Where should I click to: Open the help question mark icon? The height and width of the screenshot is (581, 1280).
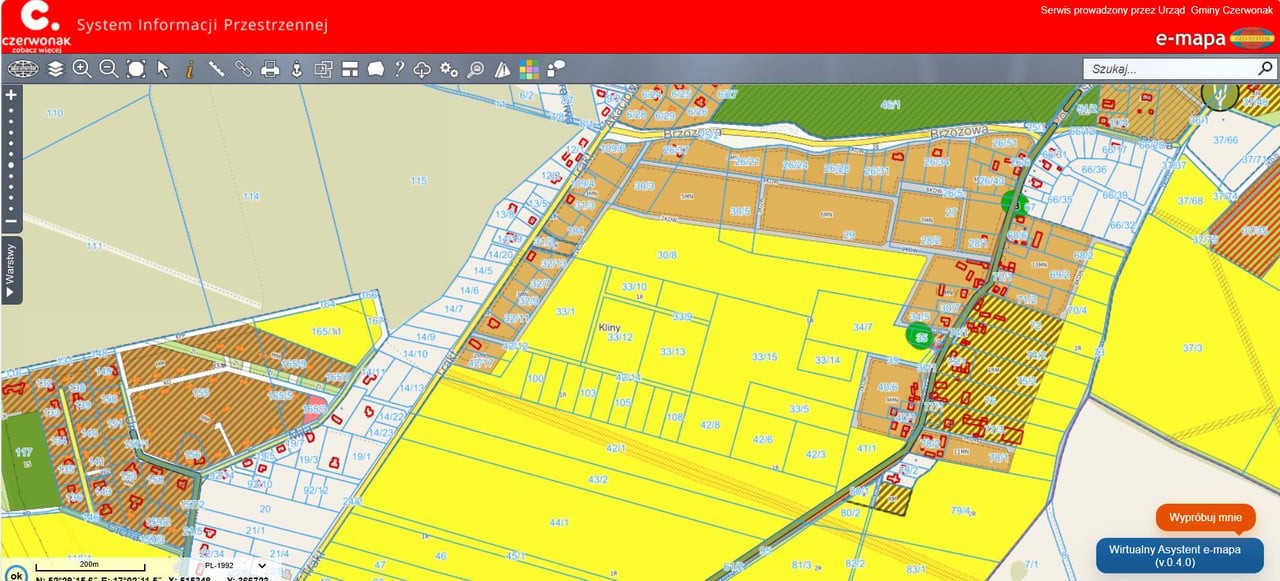tap(399, 69)
